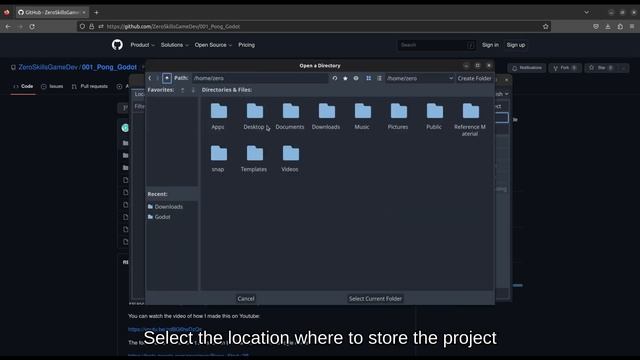Switch to list view mode

(x=379, y=78)
